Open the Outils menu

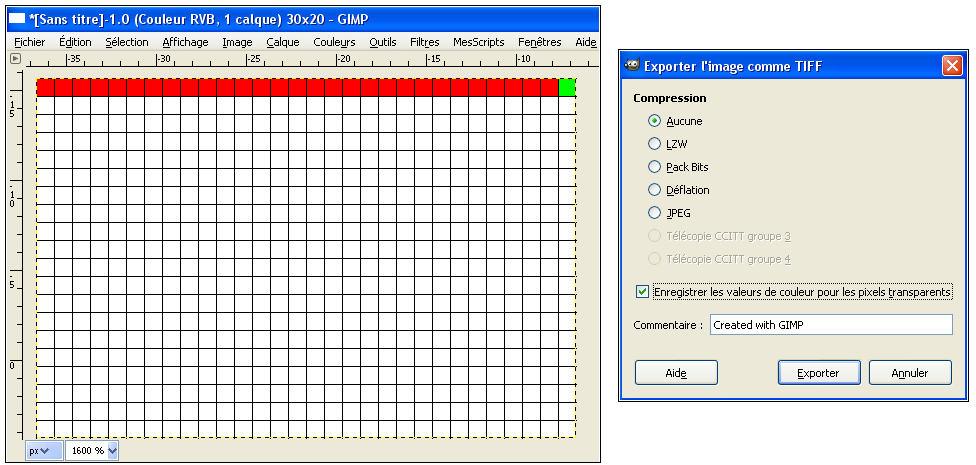pos(383,42)
